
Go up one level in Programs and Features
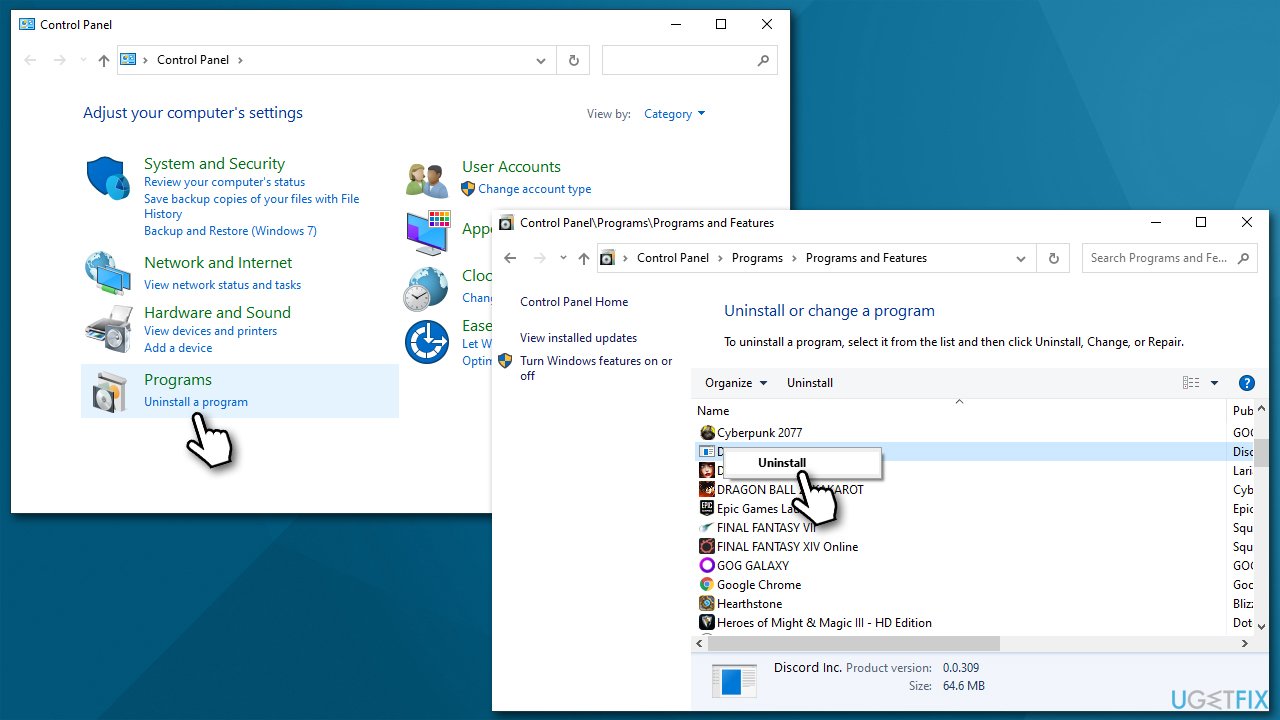(x=584, y=258)
